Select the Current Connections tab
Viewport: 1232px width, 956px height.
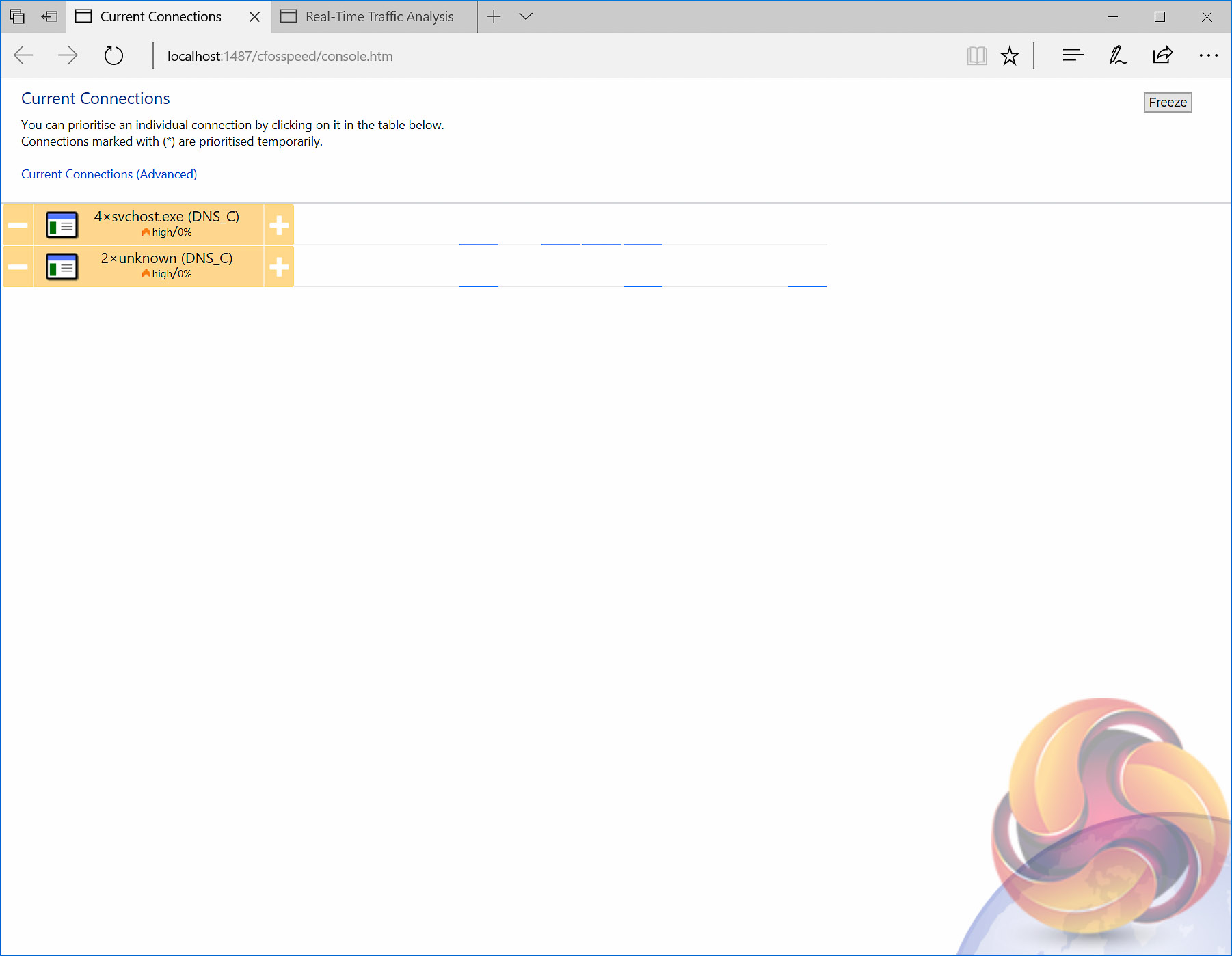pos(161,16)
